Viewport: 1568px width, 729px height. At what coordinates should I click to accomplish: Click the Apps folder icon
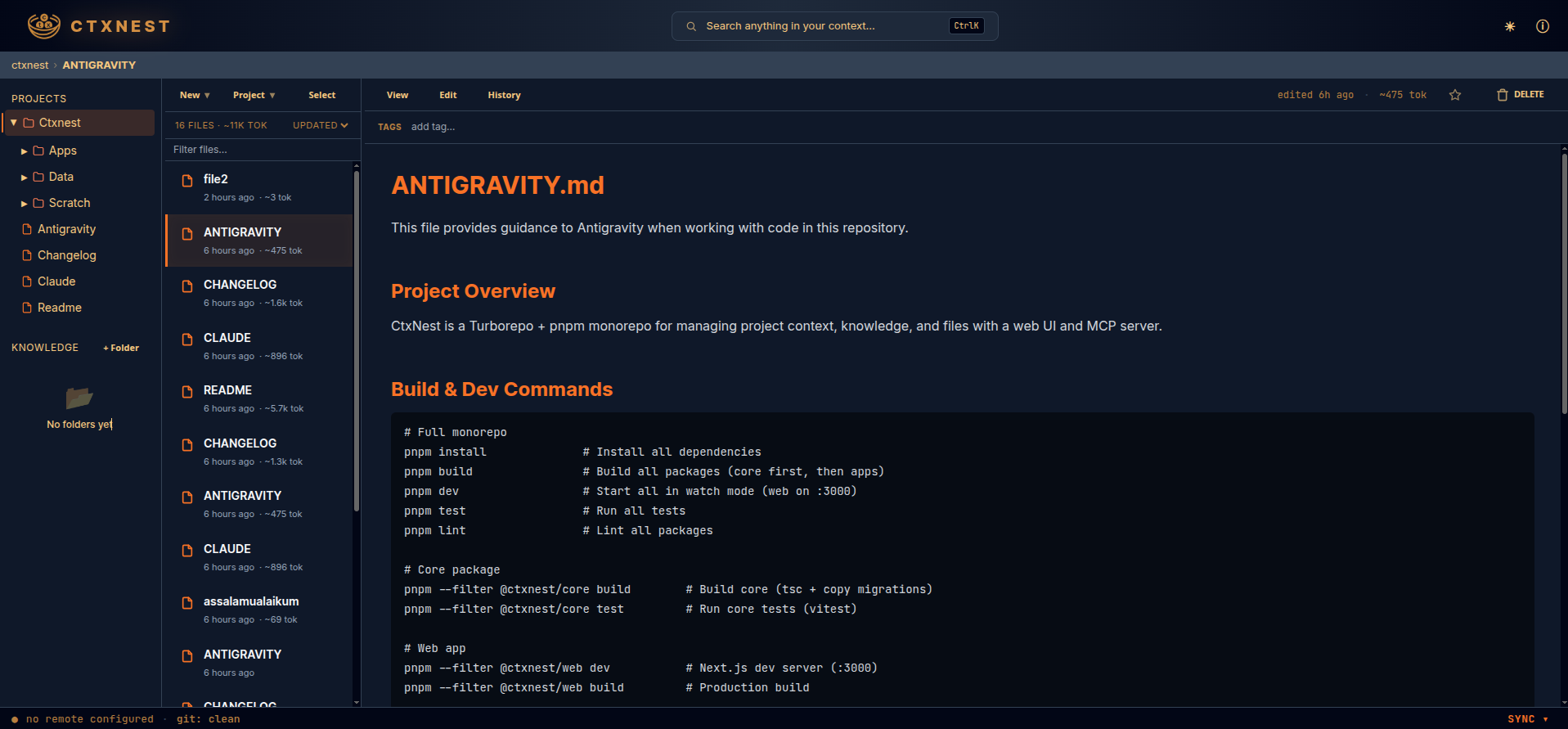(38, 151)
